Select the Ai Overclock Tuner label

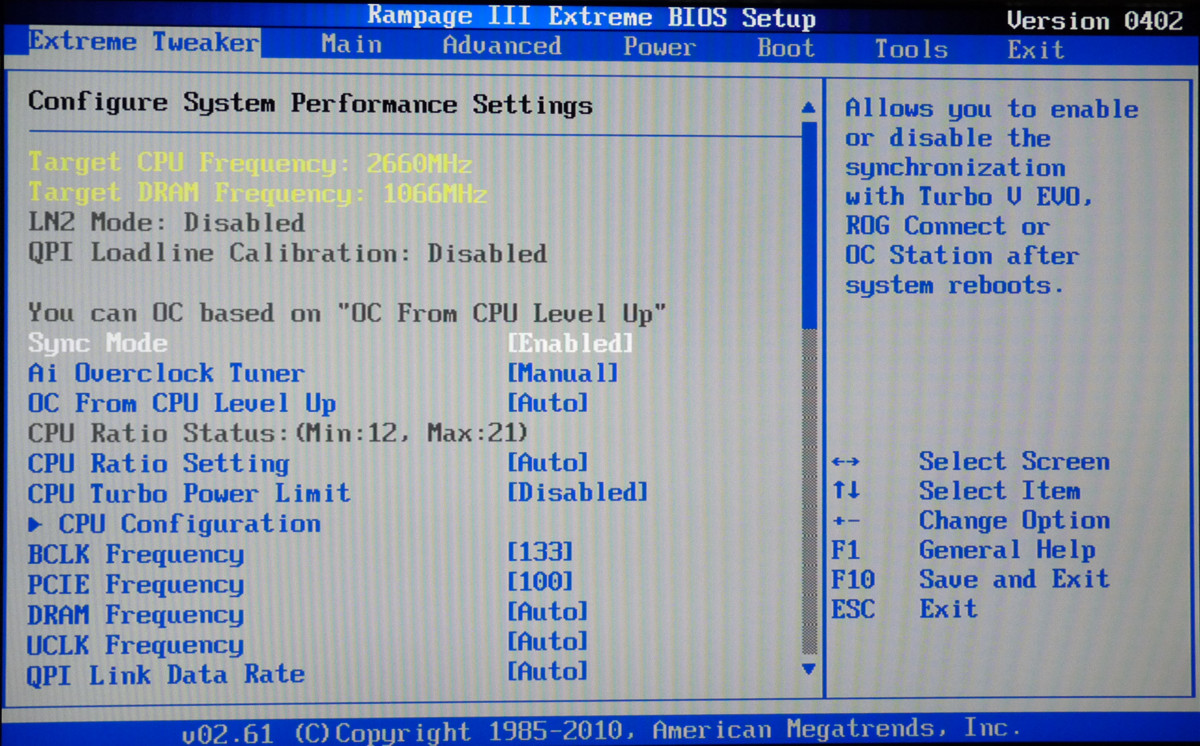click(x=166, y=374)
